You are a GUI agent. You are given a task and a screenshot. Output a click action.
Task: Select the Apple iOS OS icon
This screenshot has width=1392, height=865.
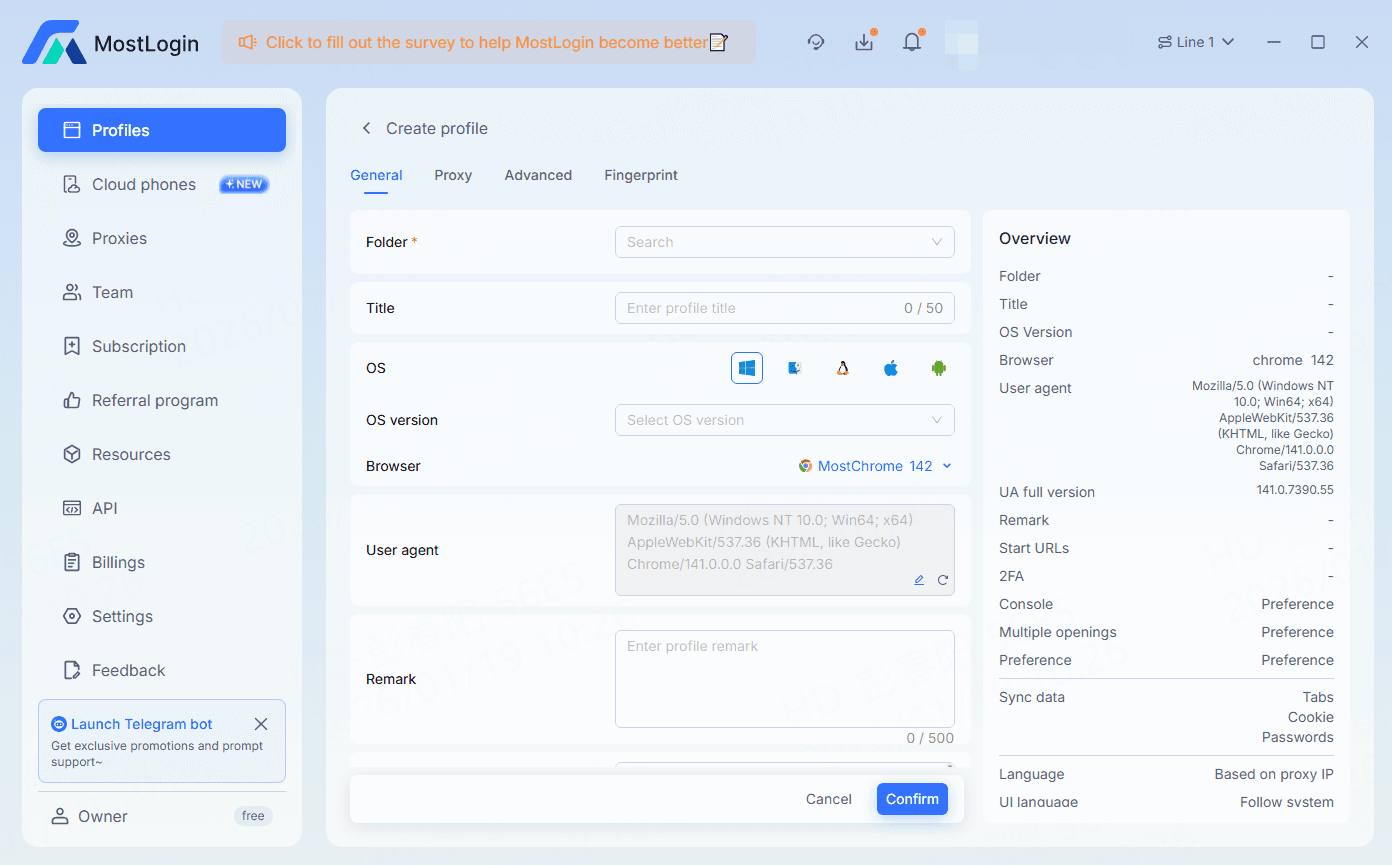click(x=890, y=367)
